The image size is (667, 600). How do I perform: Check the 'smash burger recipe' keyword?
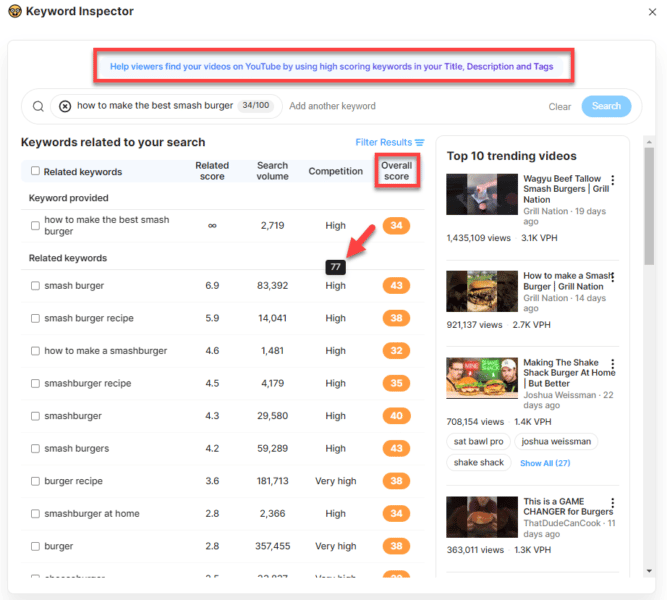(35, 318)
